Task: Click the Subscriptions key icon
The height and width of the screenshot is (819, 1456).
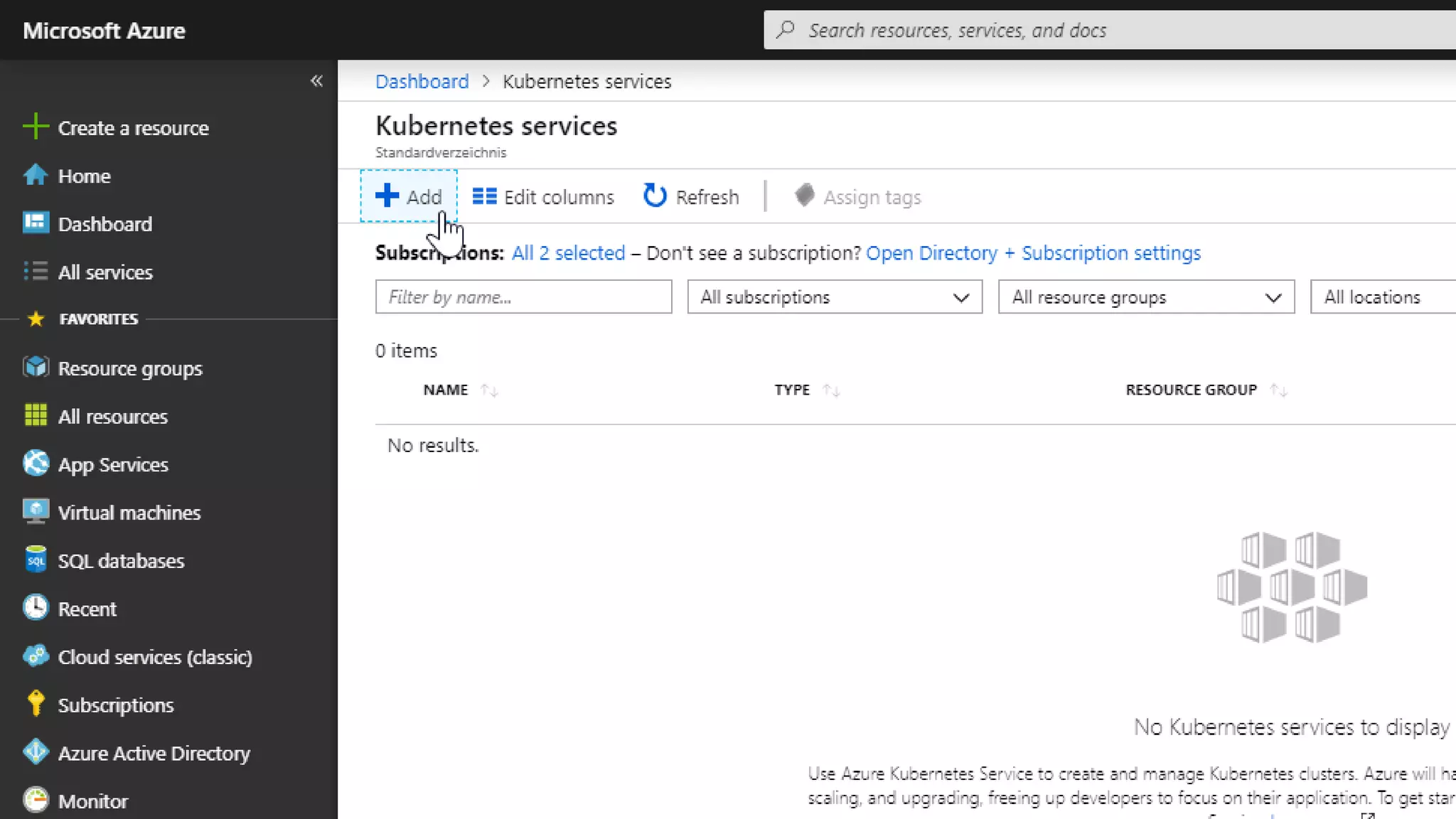Action: click(35, 704)
